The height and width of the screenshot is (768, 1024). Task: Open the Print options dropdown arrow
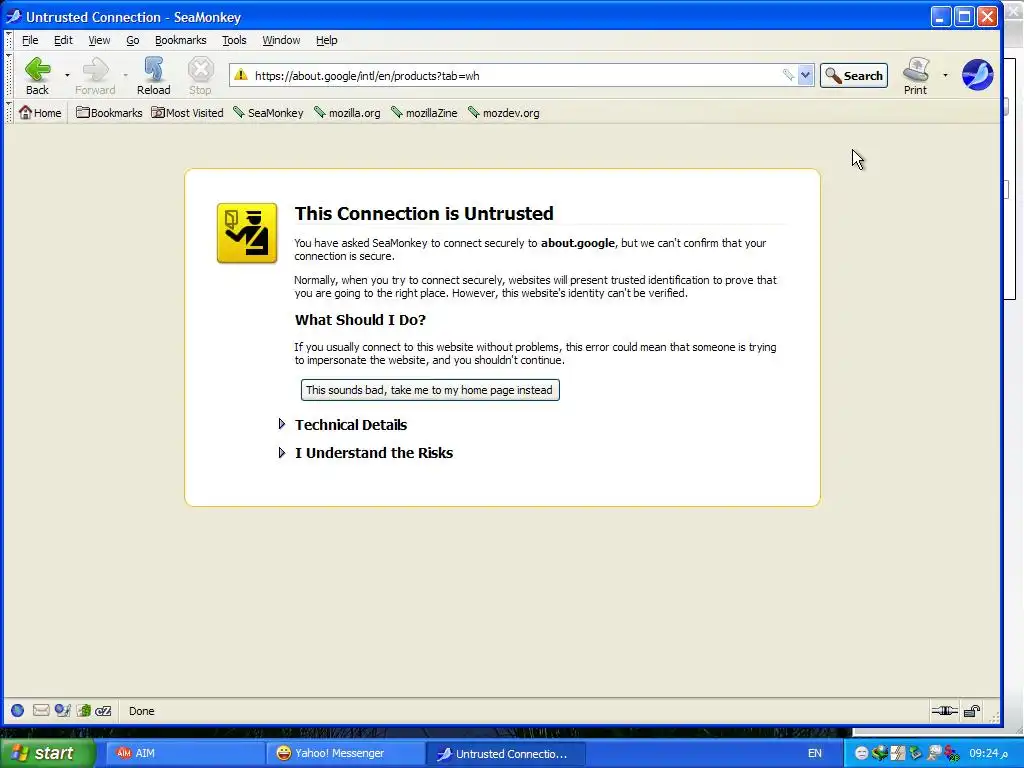click(x=945, y=76)
